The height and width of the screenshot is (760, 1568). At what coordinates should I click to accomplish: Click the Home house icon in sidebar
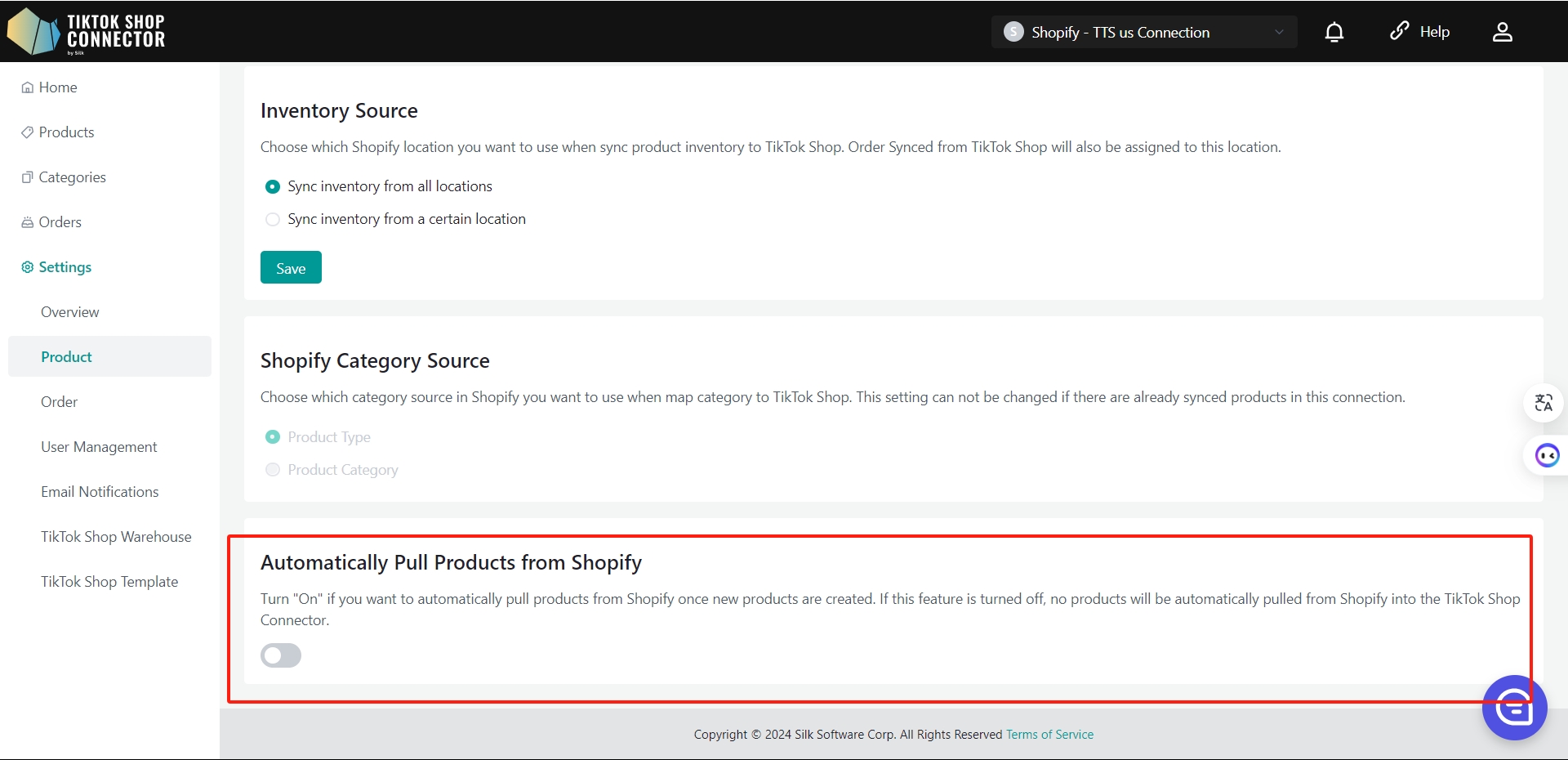(x=28, y=87)
